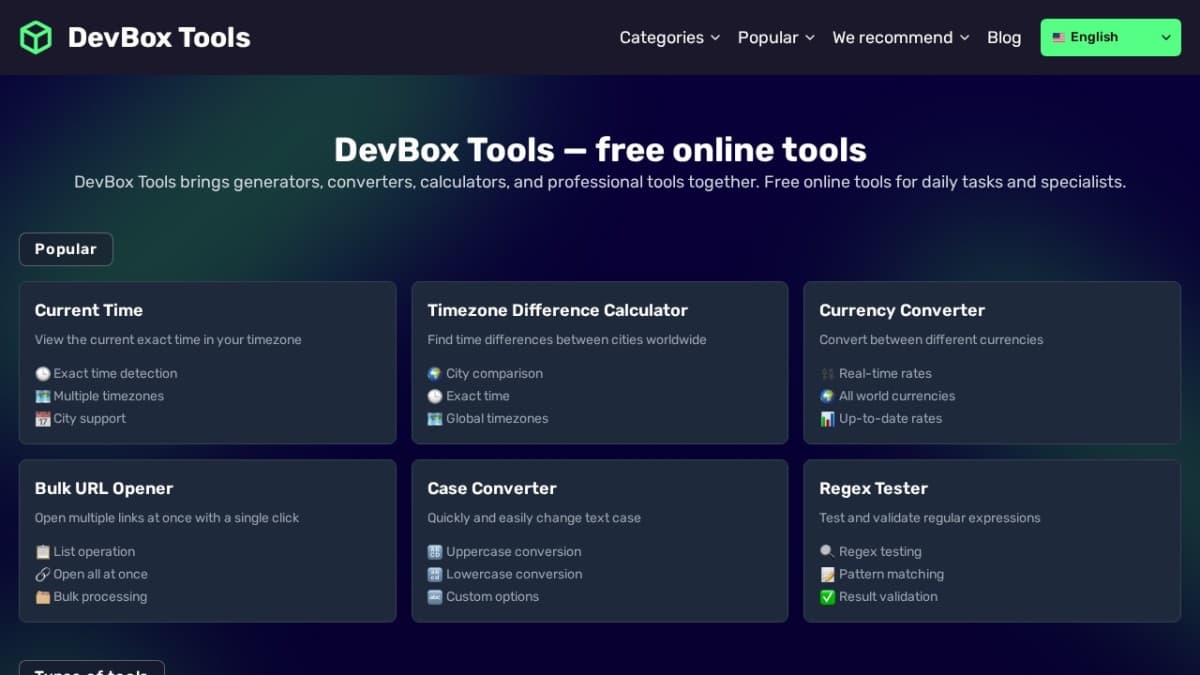
Task: Expand the We recommend menu
Action: 899,37
